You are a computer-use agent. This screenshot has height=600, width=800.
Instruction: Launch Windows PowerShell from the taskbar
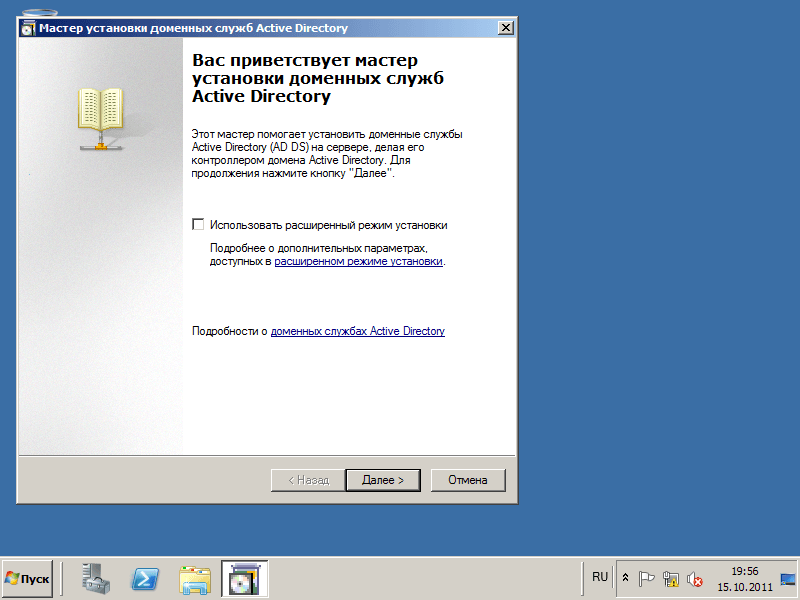tap(145, 579)
